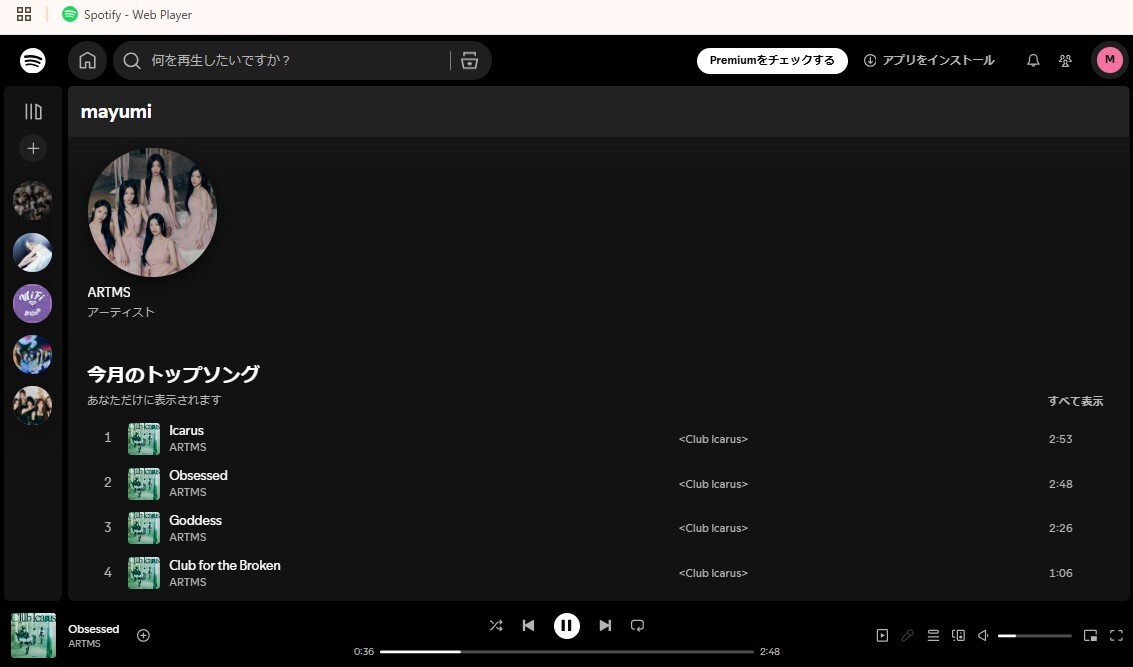The image size is (1133, 667).
Task: Click now playing album cover
Action: point(33,635)
